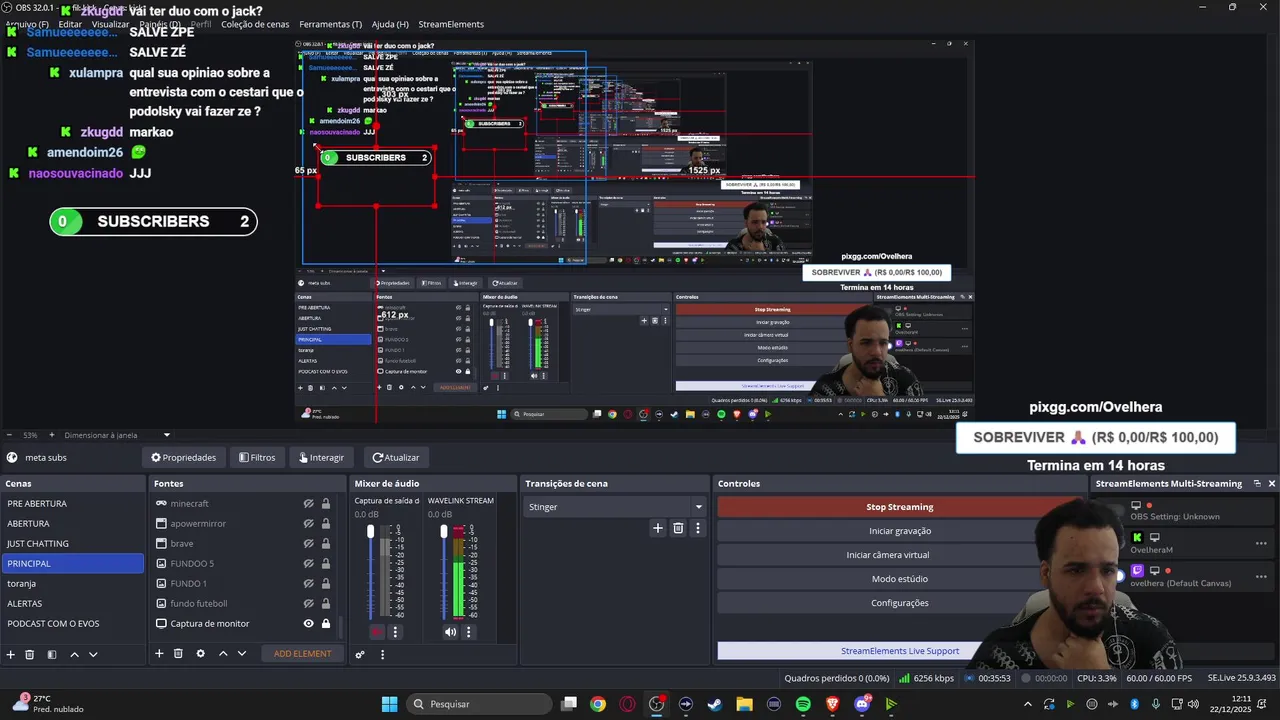Delete selected source in Fontes panel

pyautogui.click(x=178, y=654)
